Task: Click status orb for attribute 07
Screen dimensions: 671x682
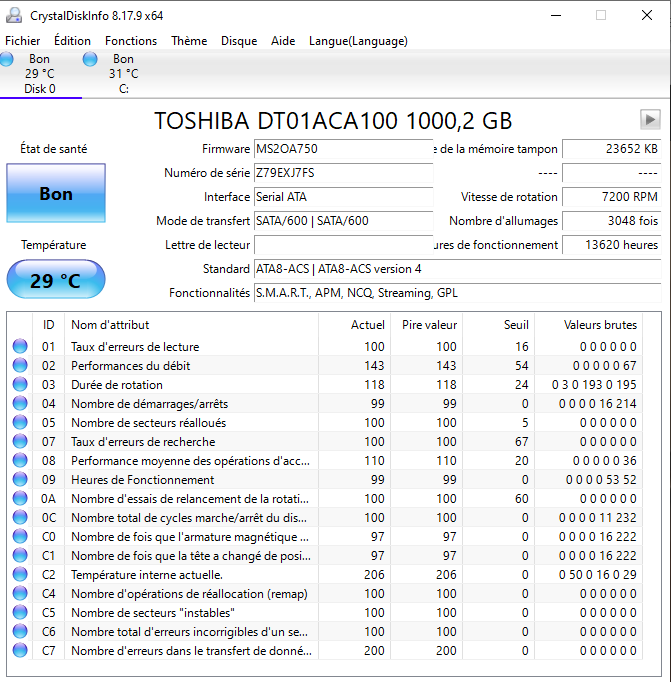Action: 20,441
